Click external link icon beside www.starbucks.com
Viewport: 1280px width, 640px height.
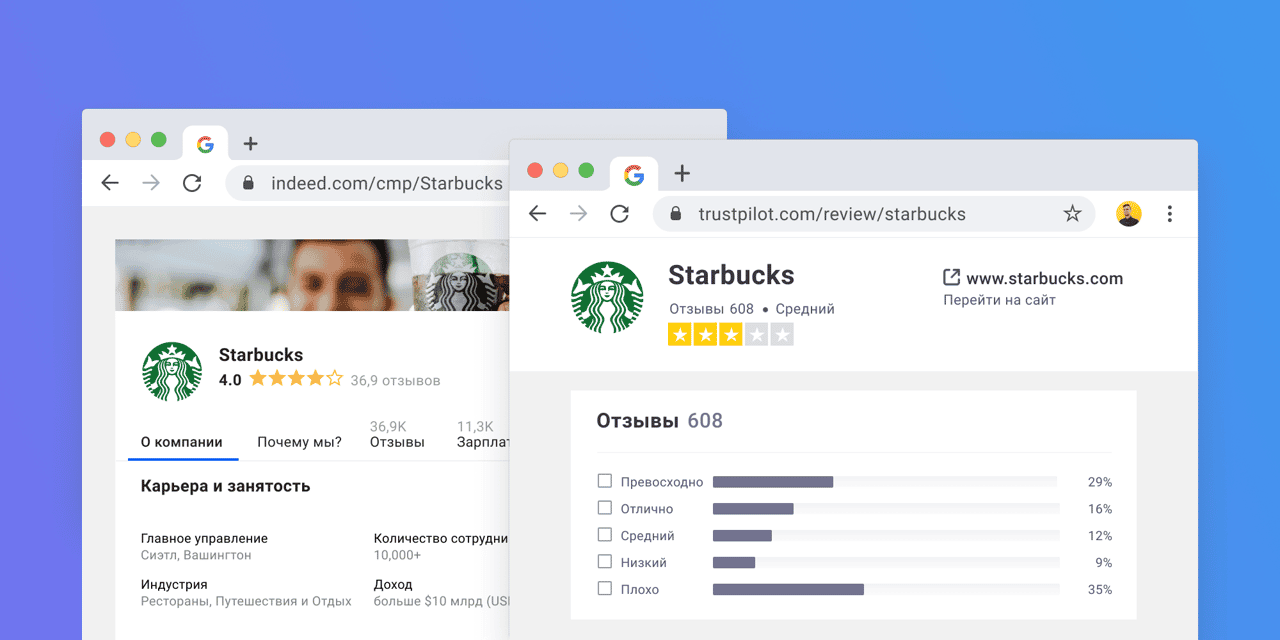pyautogui.click(x=952, y=278)
